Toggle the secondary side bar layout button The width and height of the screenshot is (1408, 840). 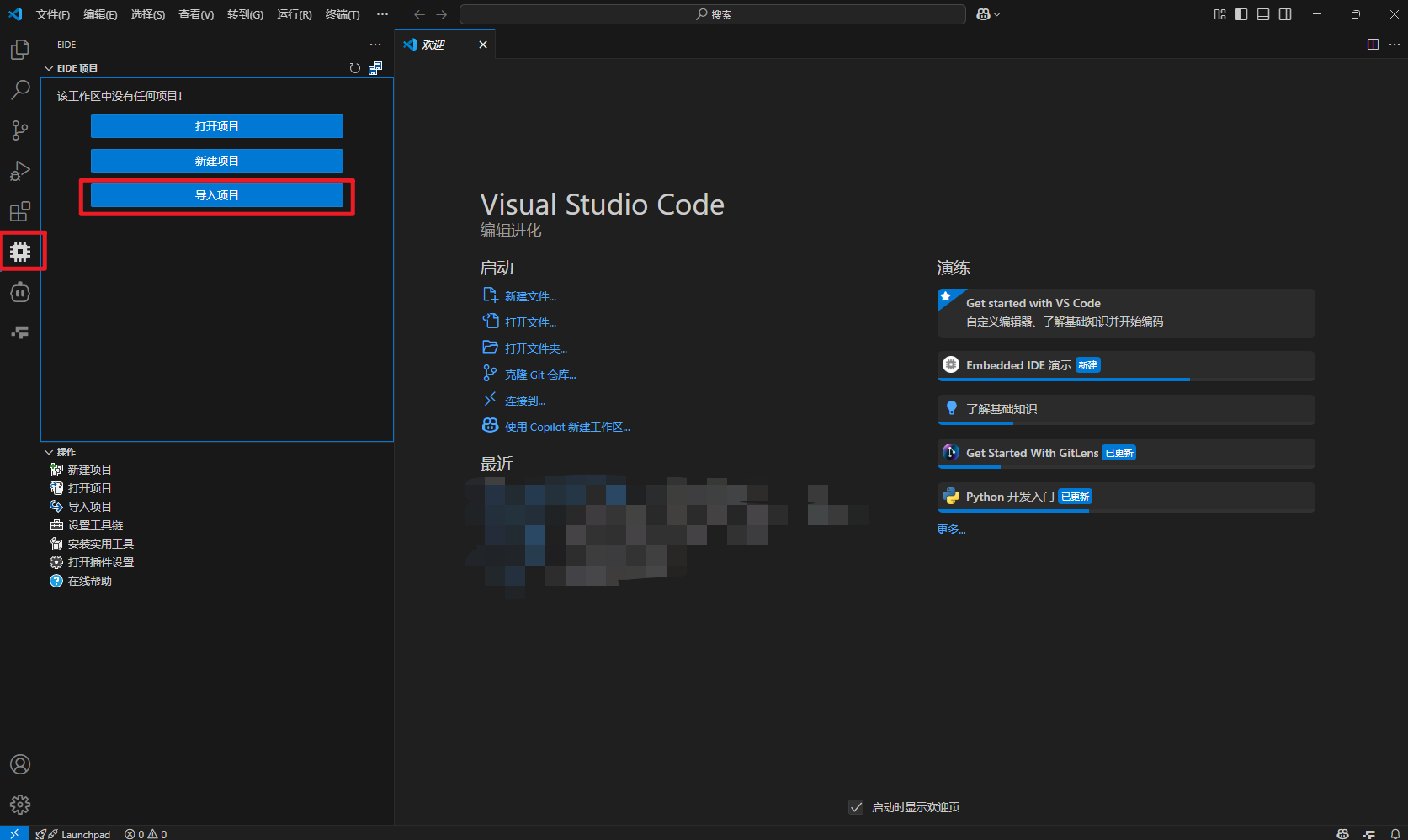[1285, 14]
